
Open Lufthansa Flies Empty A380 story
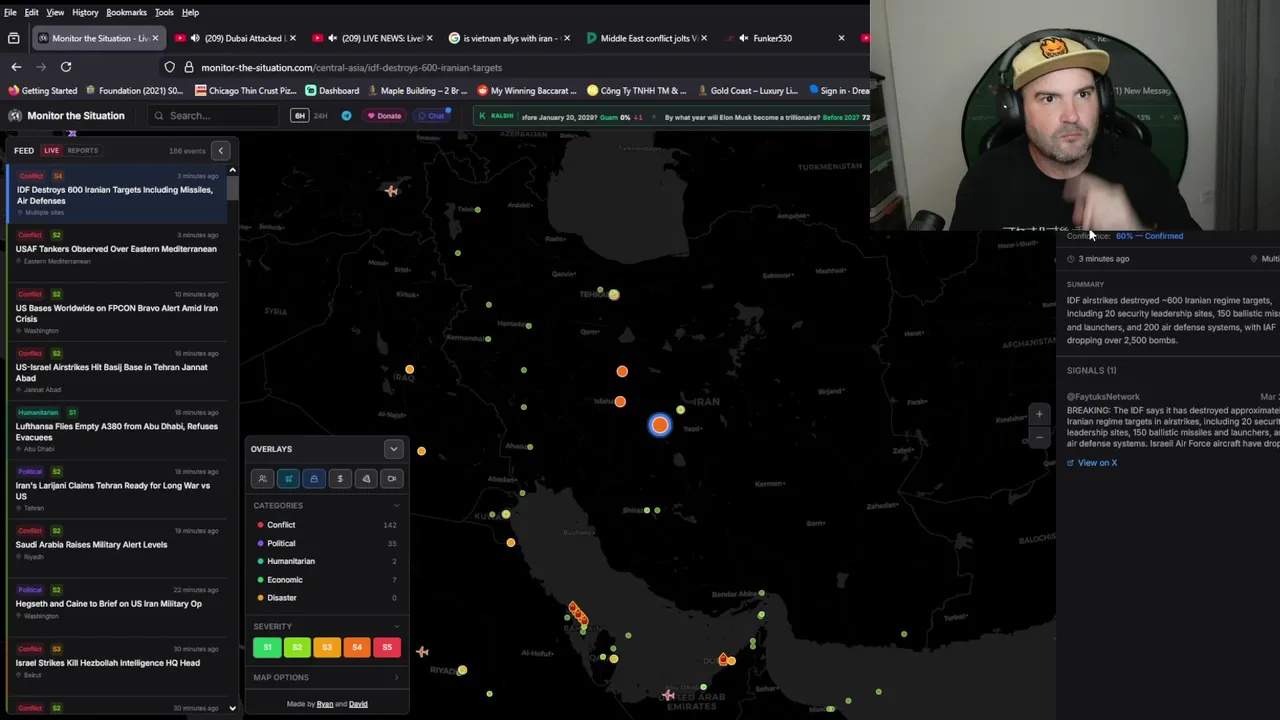(x=116, y=431)
